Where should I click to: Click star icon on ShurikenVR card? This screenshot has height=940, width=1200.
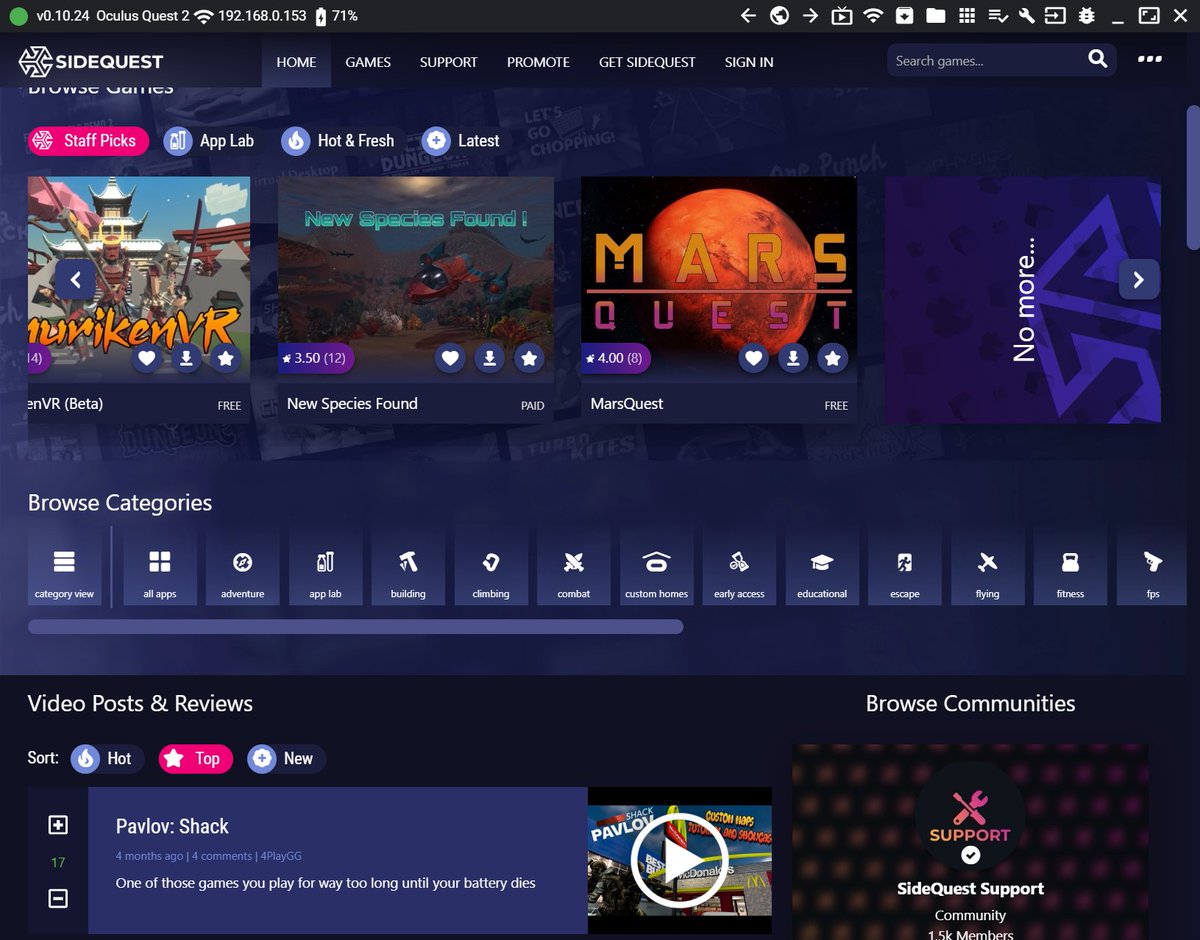click(226, 358)
